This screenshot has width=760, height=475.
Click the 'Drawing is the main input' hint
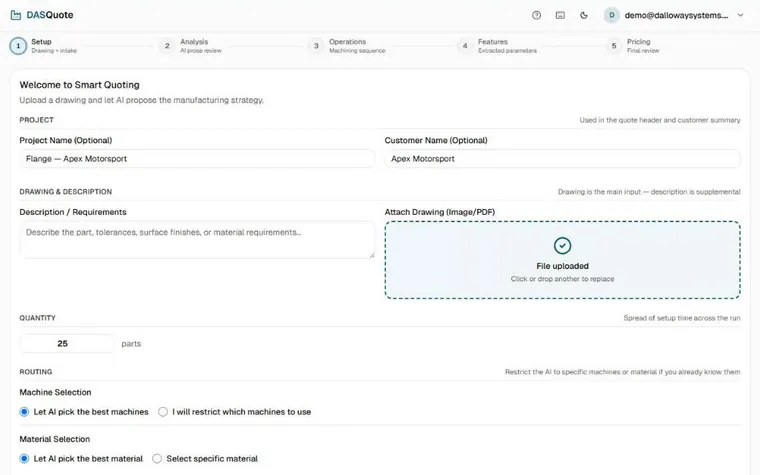(649, 192)
